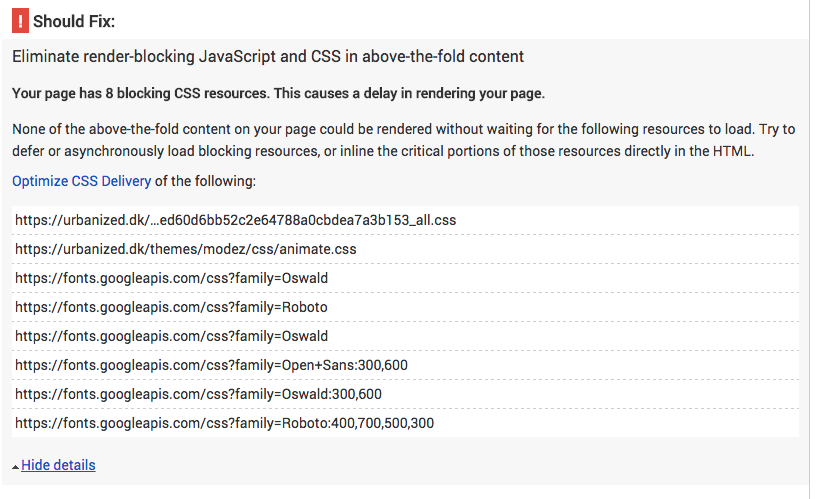820x499 pixels.
Task: Select the Oswald:300,600 font URL row
Action: tap(198, 394)
